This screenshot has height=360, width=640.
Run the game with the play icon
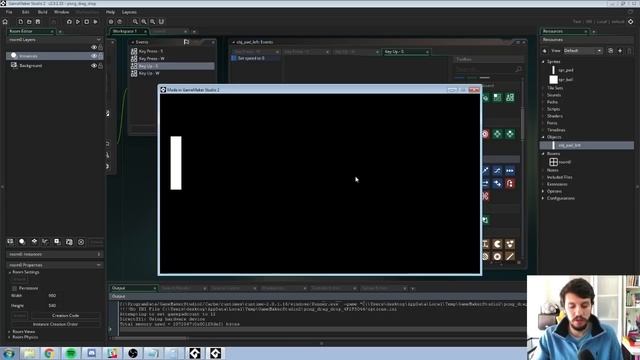pyautogui.click(x=78, y=22)
